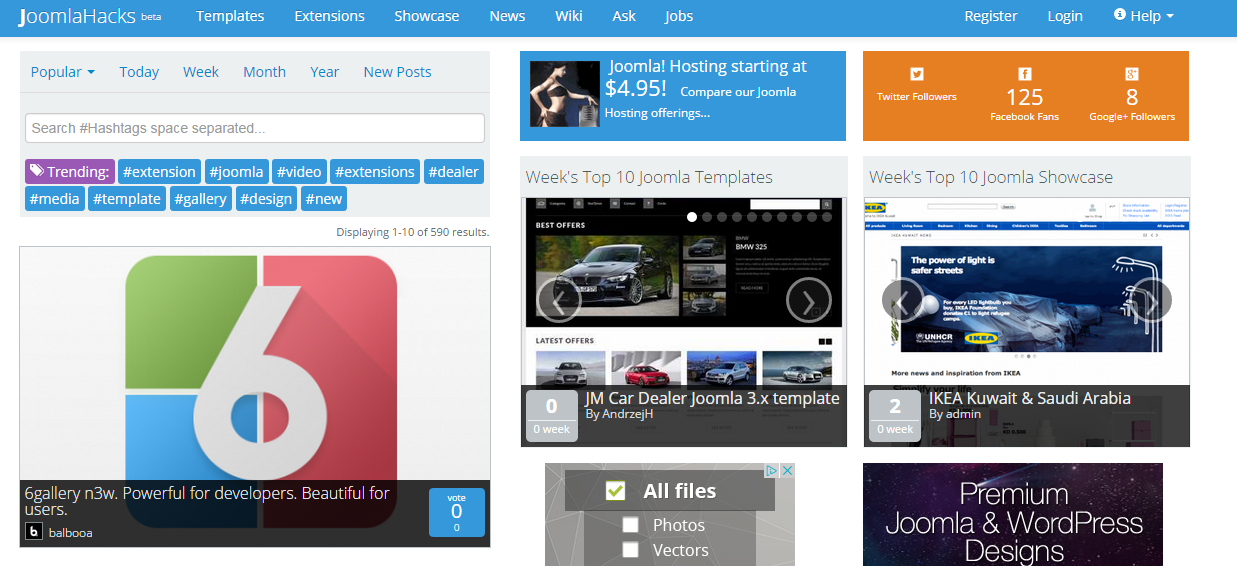The image size is (1237, 566).
Task: Open the Twitter icon in the followers panel
Action: point(917,74)
